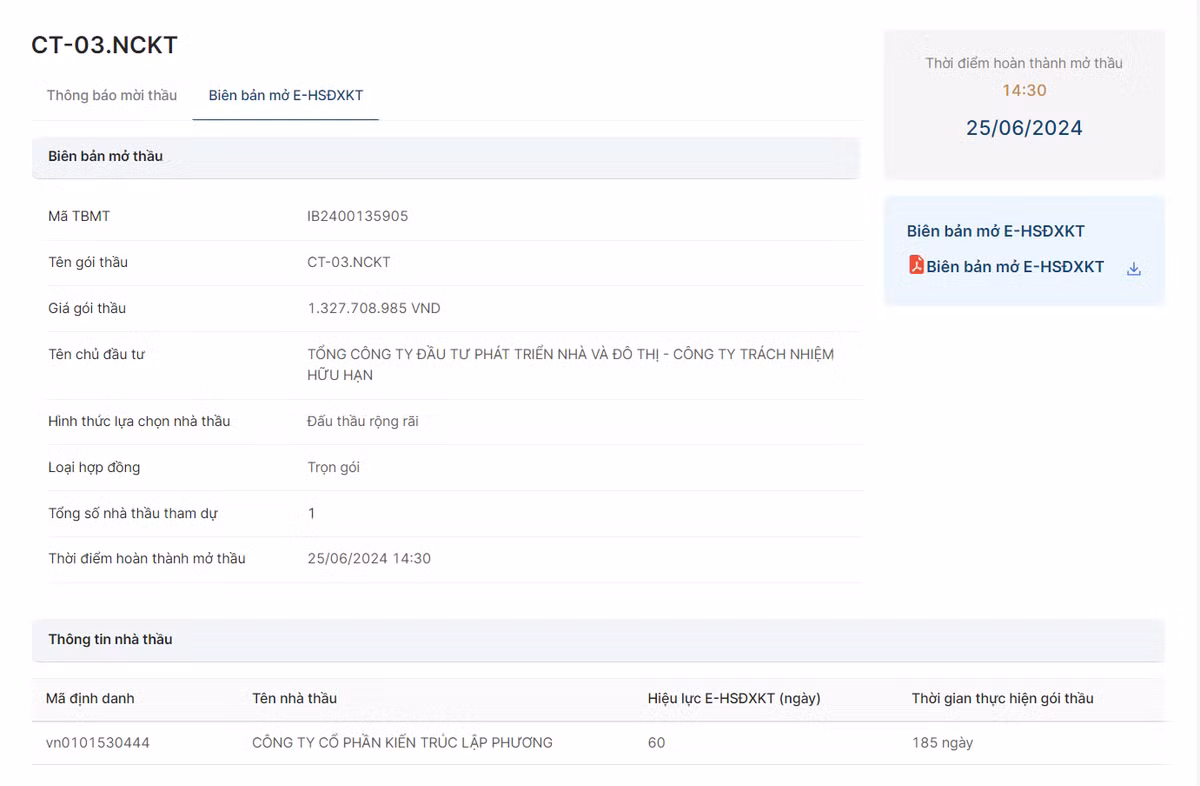Screen dimensions: 1200x786
Task: Click the large 25/06/2024 date in the side card
Action: [x=1023, y=128]
